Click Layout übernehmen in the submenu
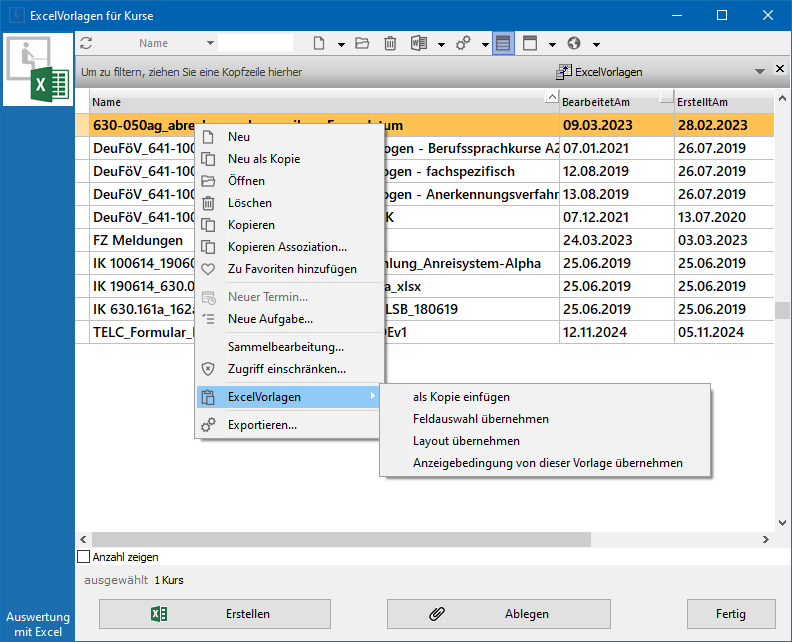This screenshot has height=642, width=792. pyautogui.click(x=466, y=441)
